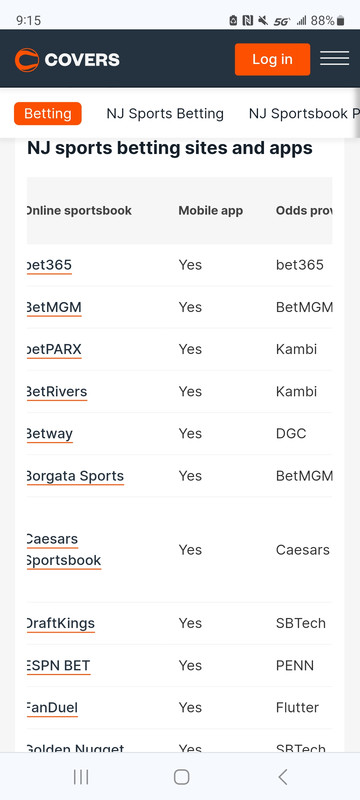Select the Betting tab

pyautogui.click(x=48, y=113)
